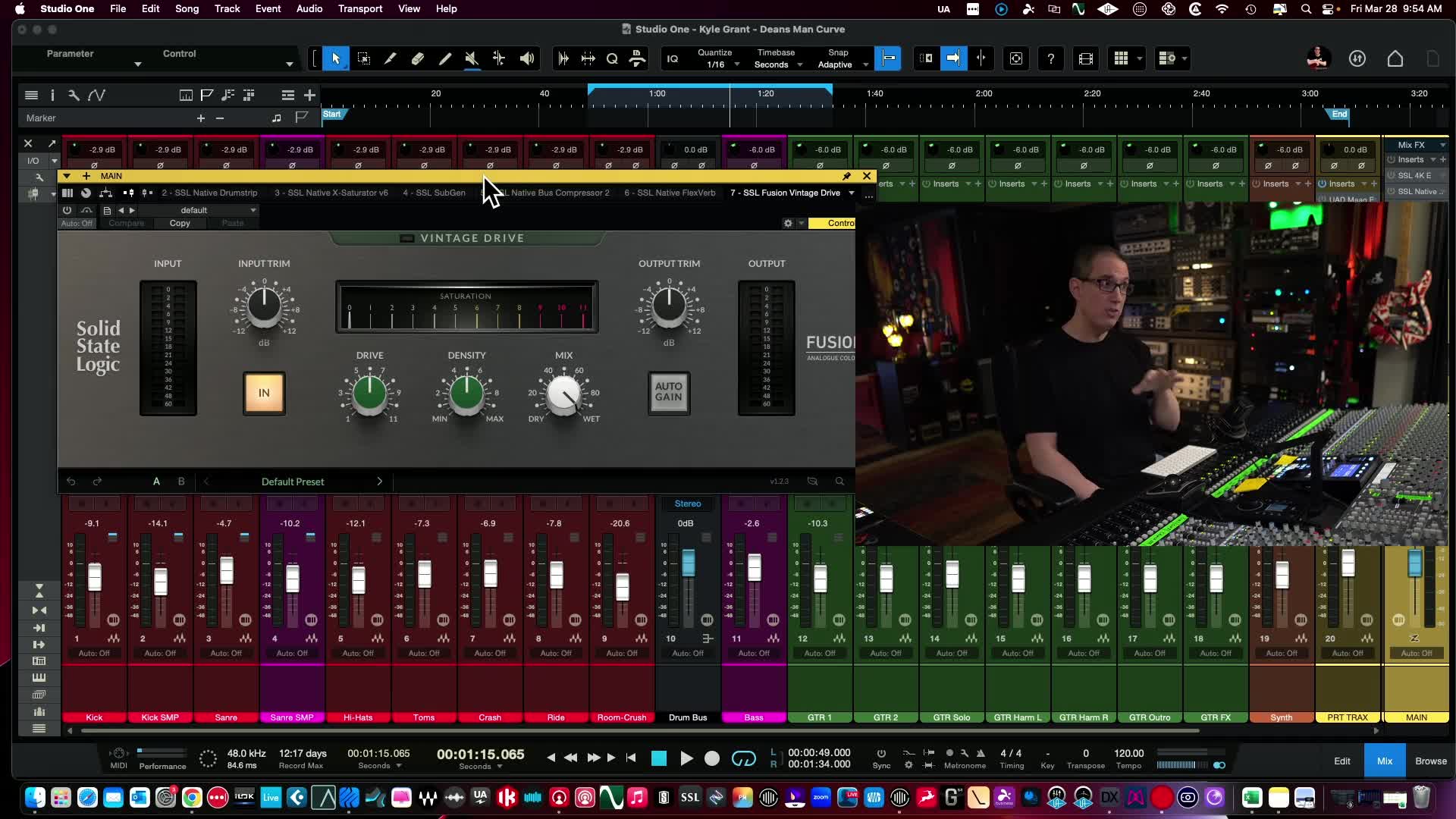This screenshot has height=819, width=1456.
Task: Select the Range selection tool
Action: [364, 58]
